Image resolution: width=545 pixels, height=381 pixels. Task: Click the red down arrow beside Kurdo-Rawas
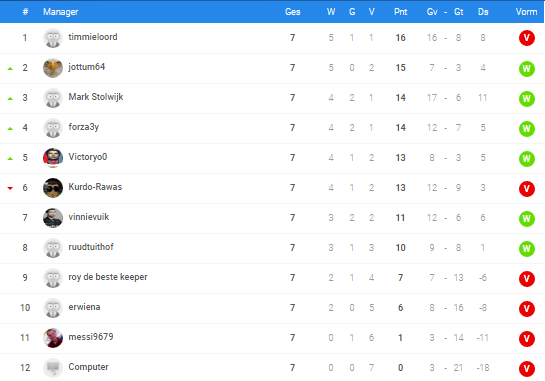point(10,188)
